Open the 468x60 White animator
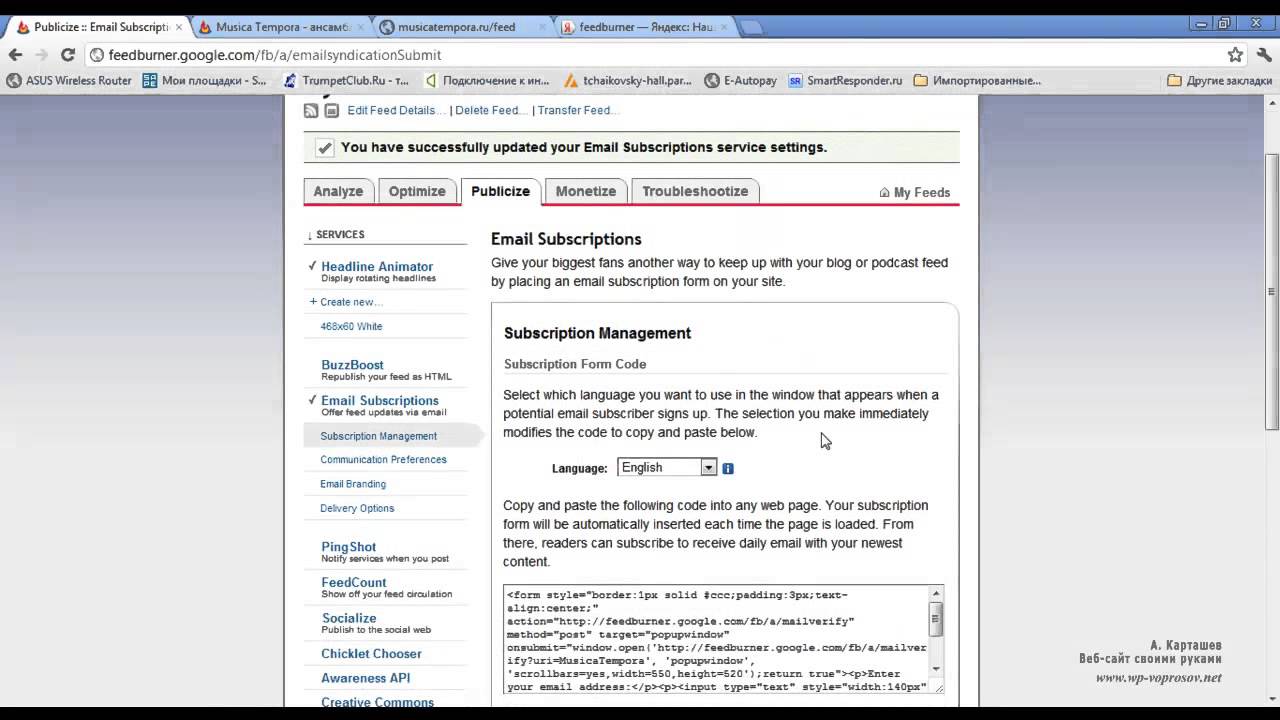This screenshot has width=1280, height=720. pyautogui.click(x=351, y=326)
